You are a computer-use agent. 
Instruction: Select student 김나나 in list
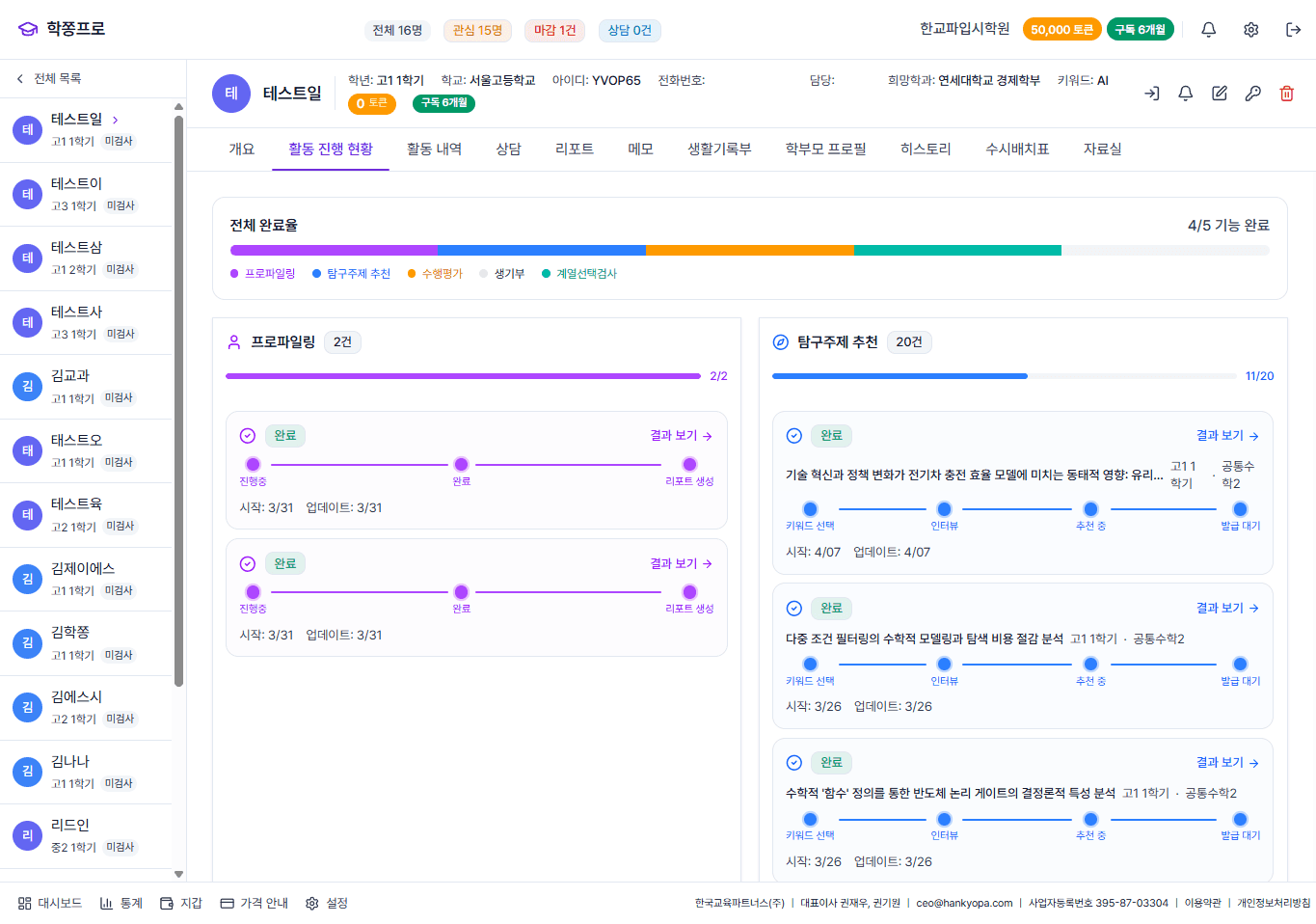[x=87, y=772]
